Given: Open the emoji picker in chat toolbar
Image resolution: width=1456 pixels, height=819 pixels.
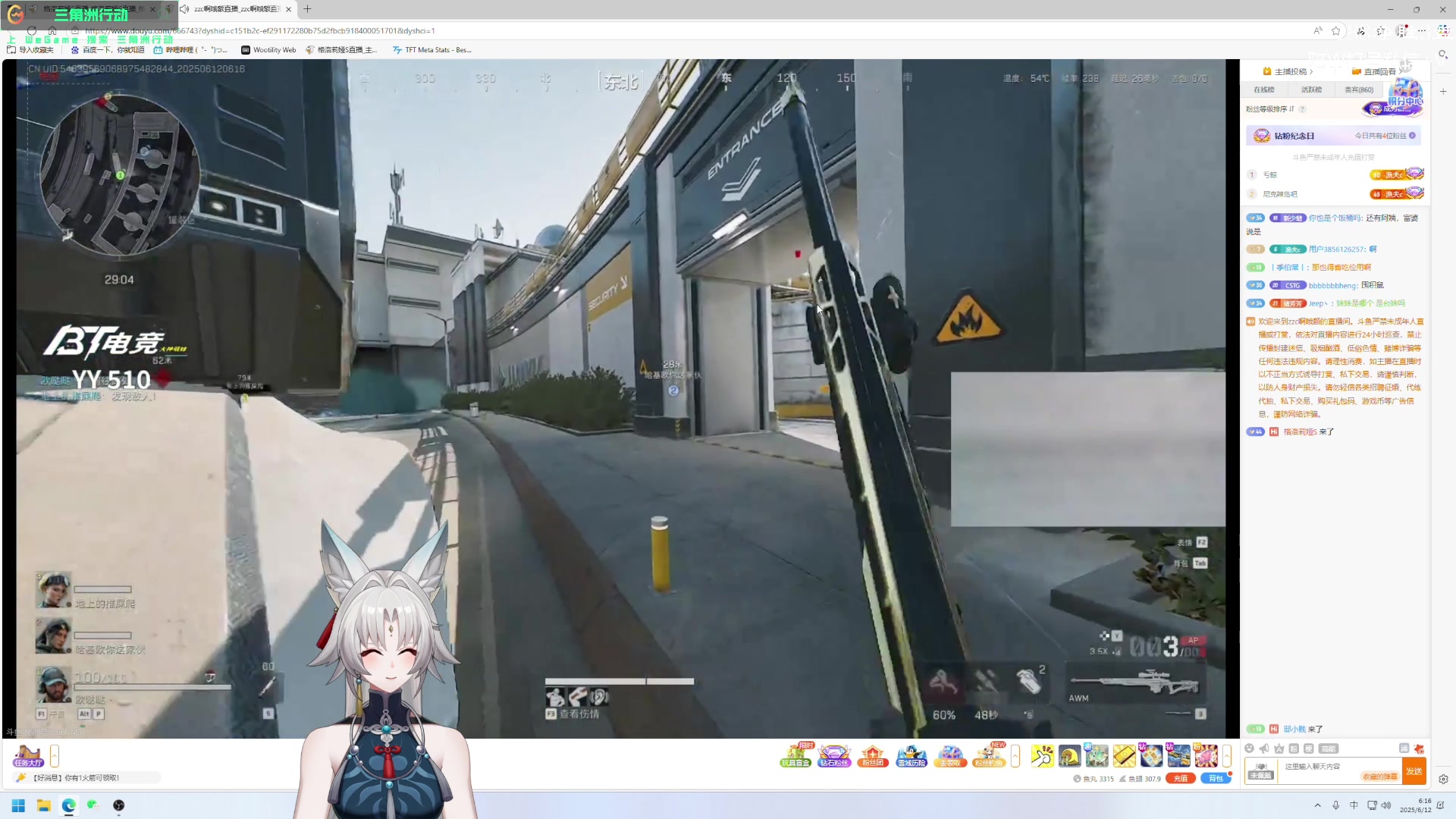Looking at the screenshot, I should pyautogui.click(x=1249, y=748).
